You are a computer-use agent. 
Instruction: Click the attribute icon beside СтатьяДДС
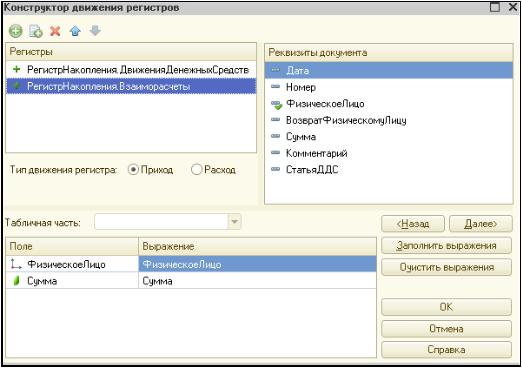[x=275, y=169]
